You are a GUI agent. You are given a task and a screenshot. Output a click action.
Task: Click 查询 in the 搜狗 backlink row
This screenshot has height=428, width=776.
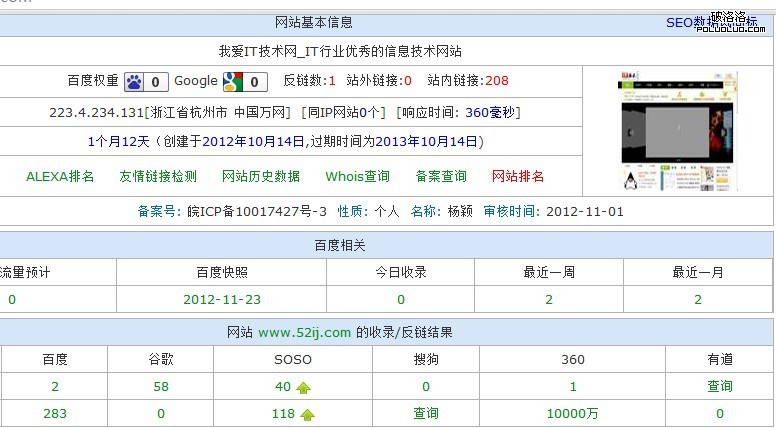click(426, 414)
